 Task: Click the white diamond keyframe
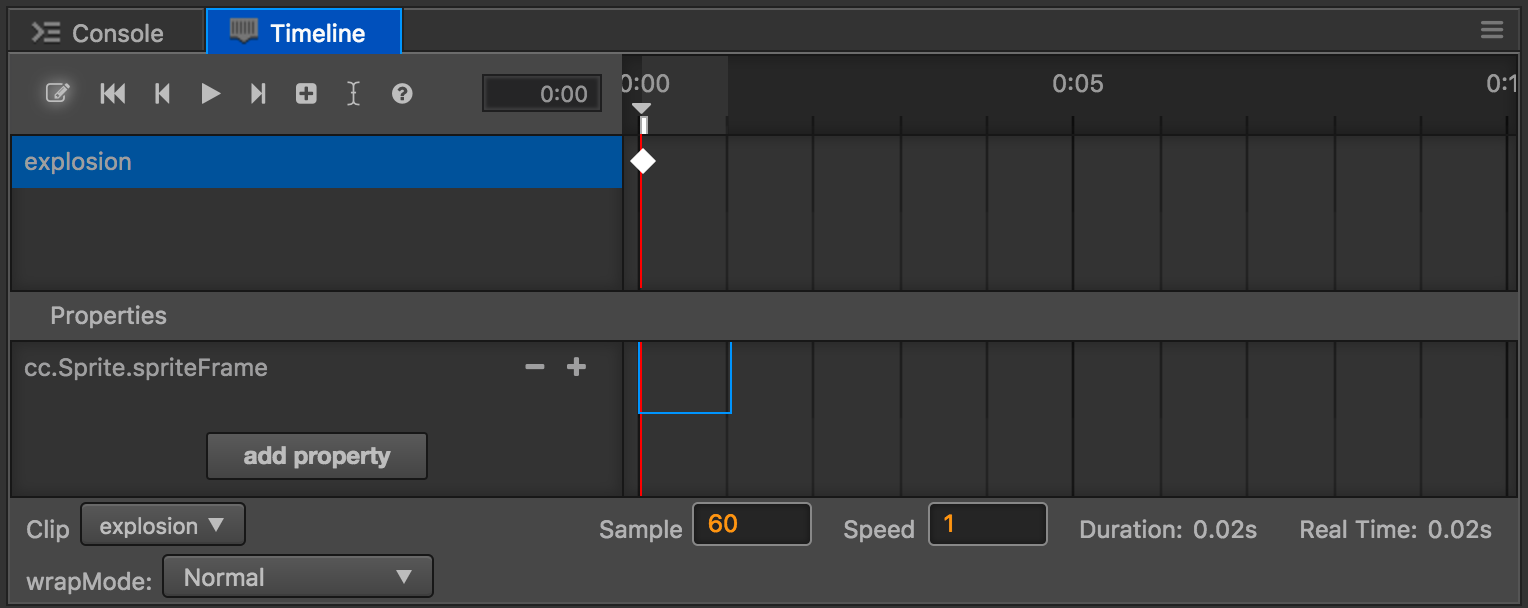[x=643, y=160]
